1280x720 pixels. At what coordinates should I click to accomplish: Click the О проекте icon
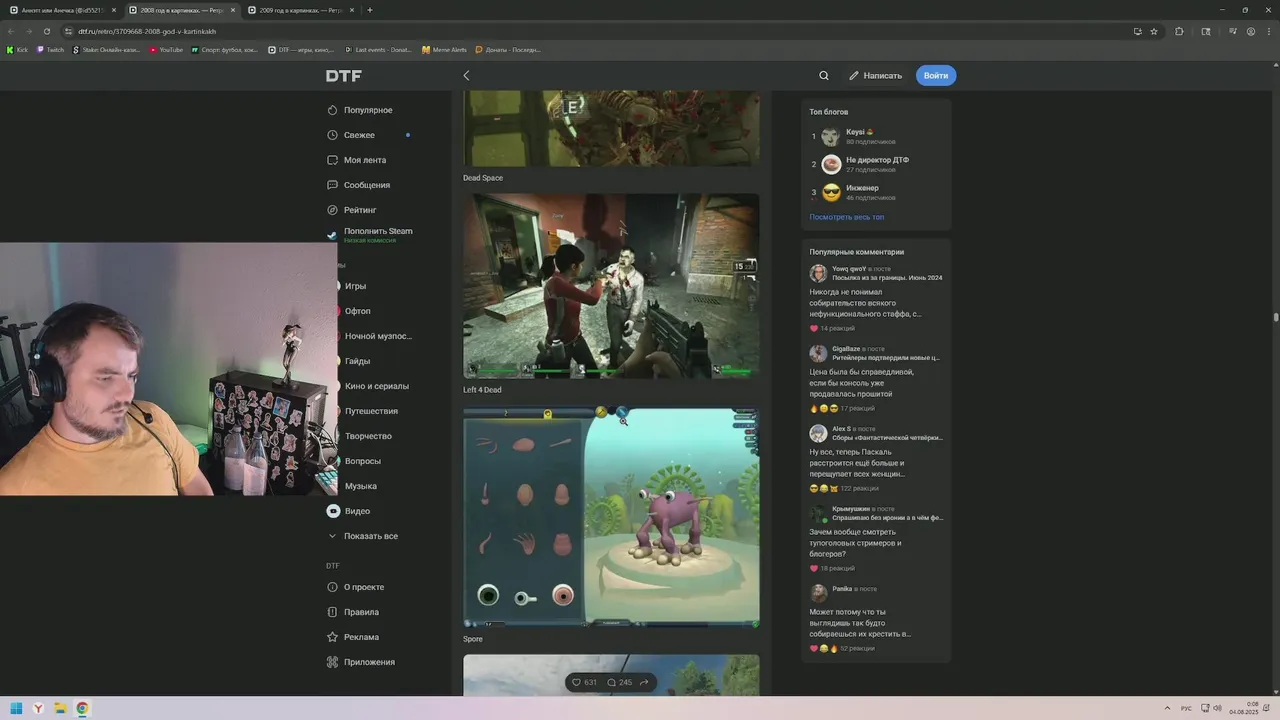[x=333, y=587]
